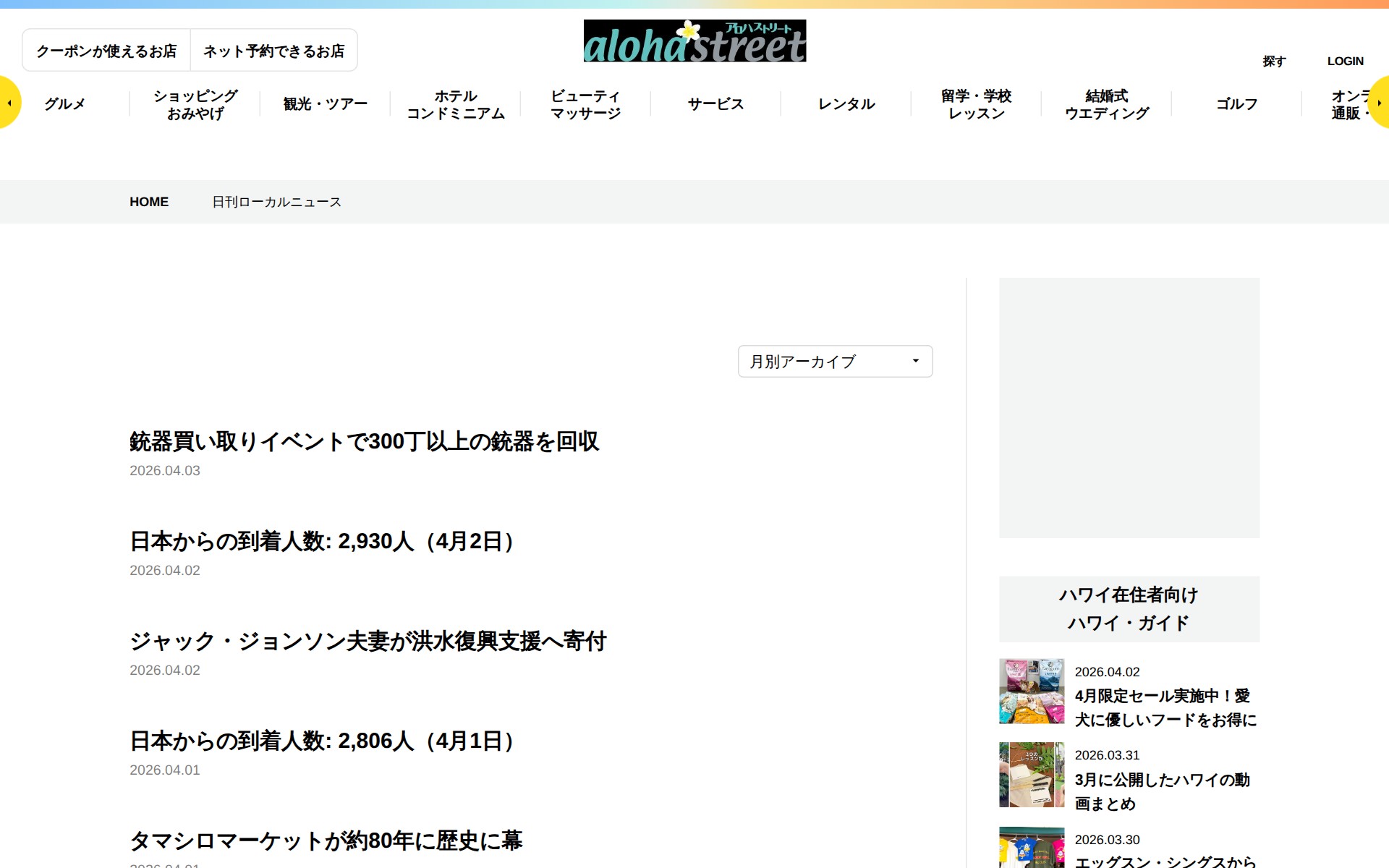Open the 結婚式・ウエディング category
The height and width of the screenshot is (868, 1389).
point(1105,103)
